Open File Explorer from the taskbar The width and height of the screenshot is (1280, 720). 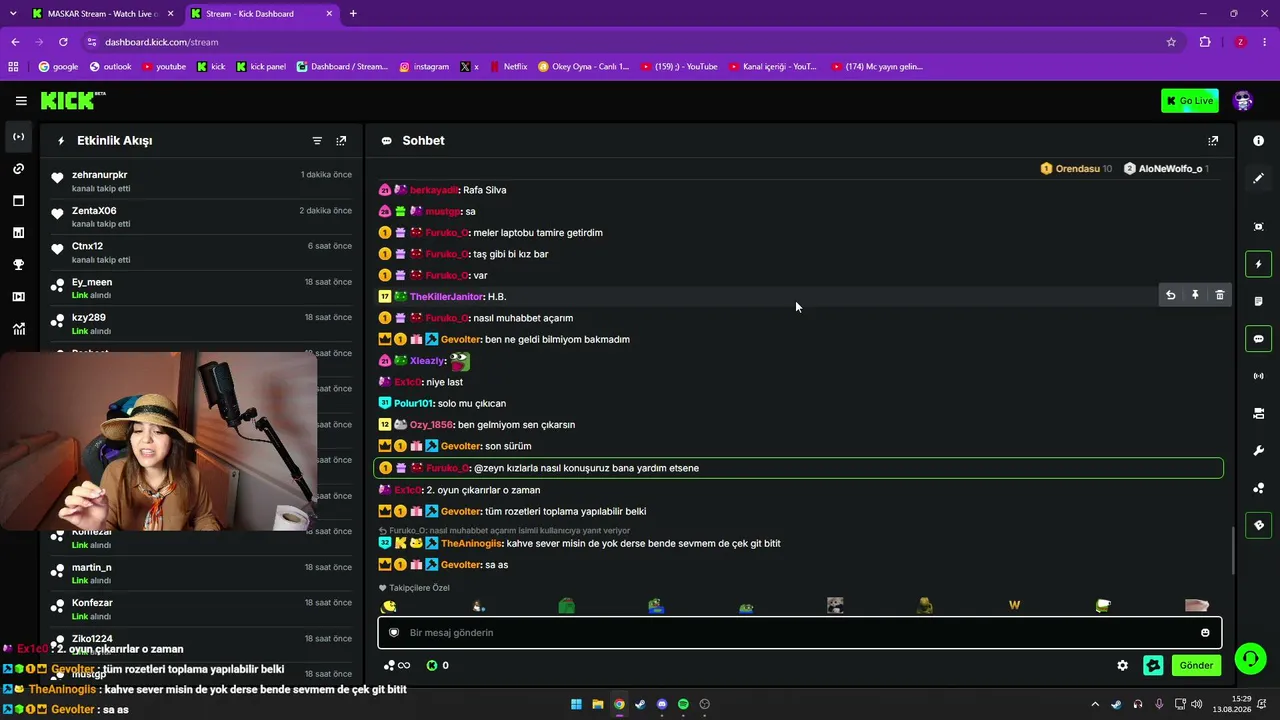[597, 704]
